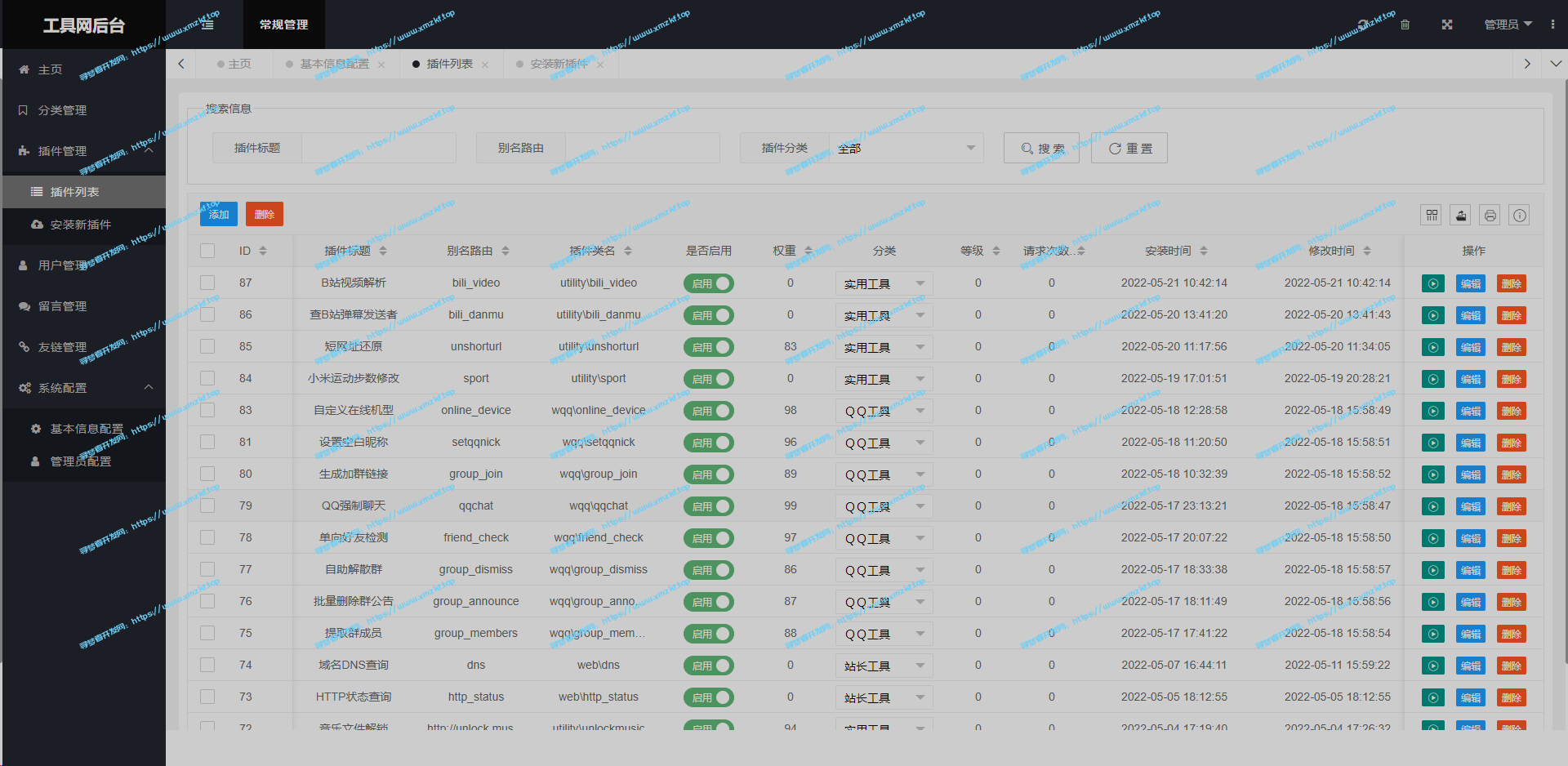Switch to the 基本信息配置 tab
This screenshot has width=1568, height=766.
pos(335,64)
